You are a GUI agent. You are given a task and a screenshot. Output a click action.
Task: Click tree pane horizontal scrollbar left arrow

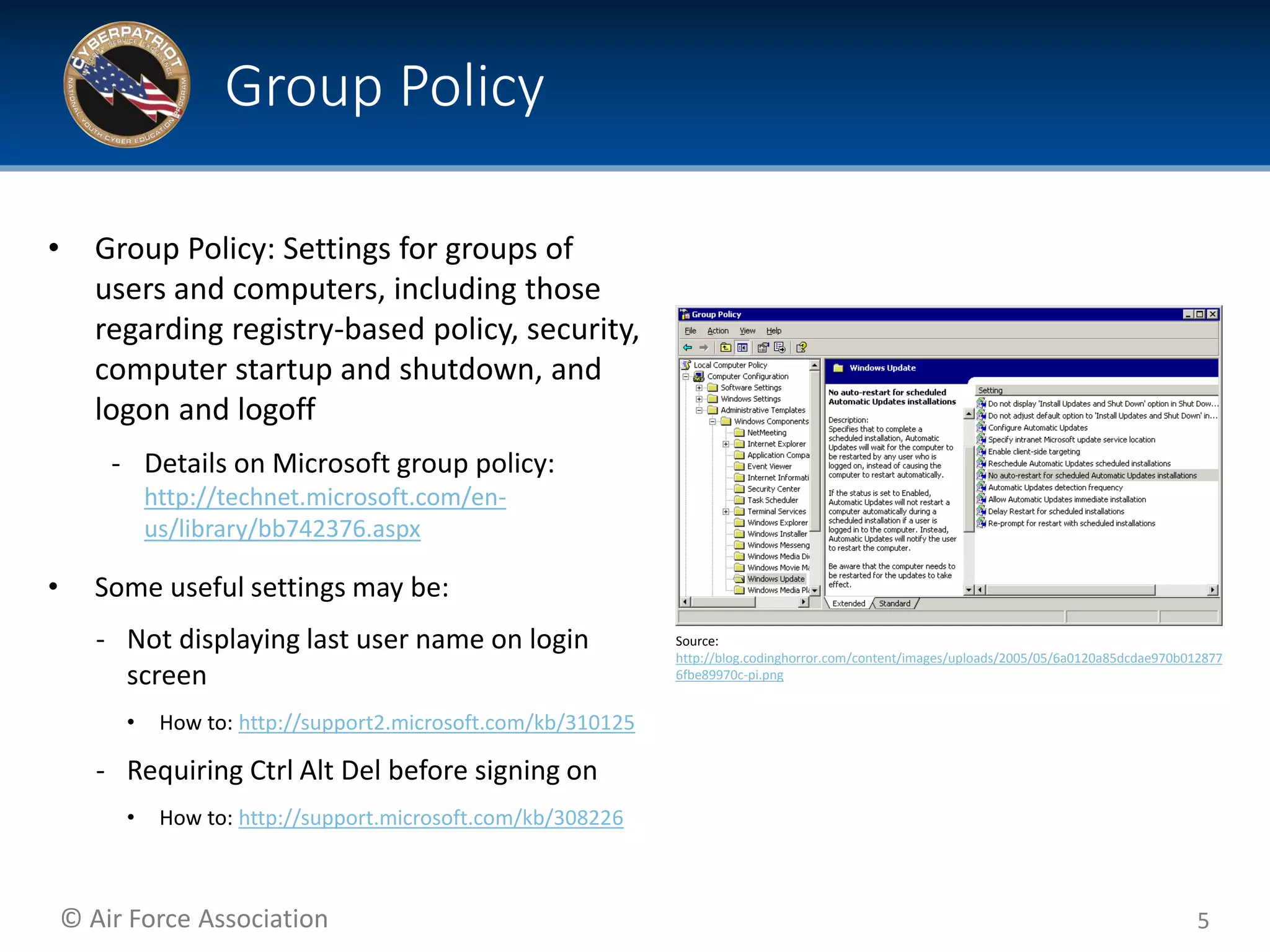tap(685, 602)
